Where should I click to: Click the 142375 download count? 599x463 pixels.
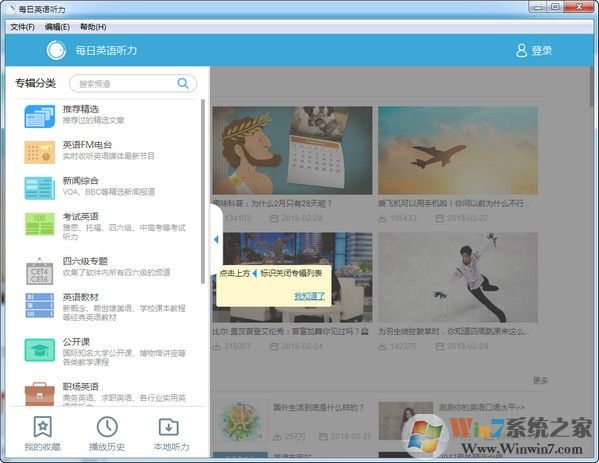coord(403,346)
